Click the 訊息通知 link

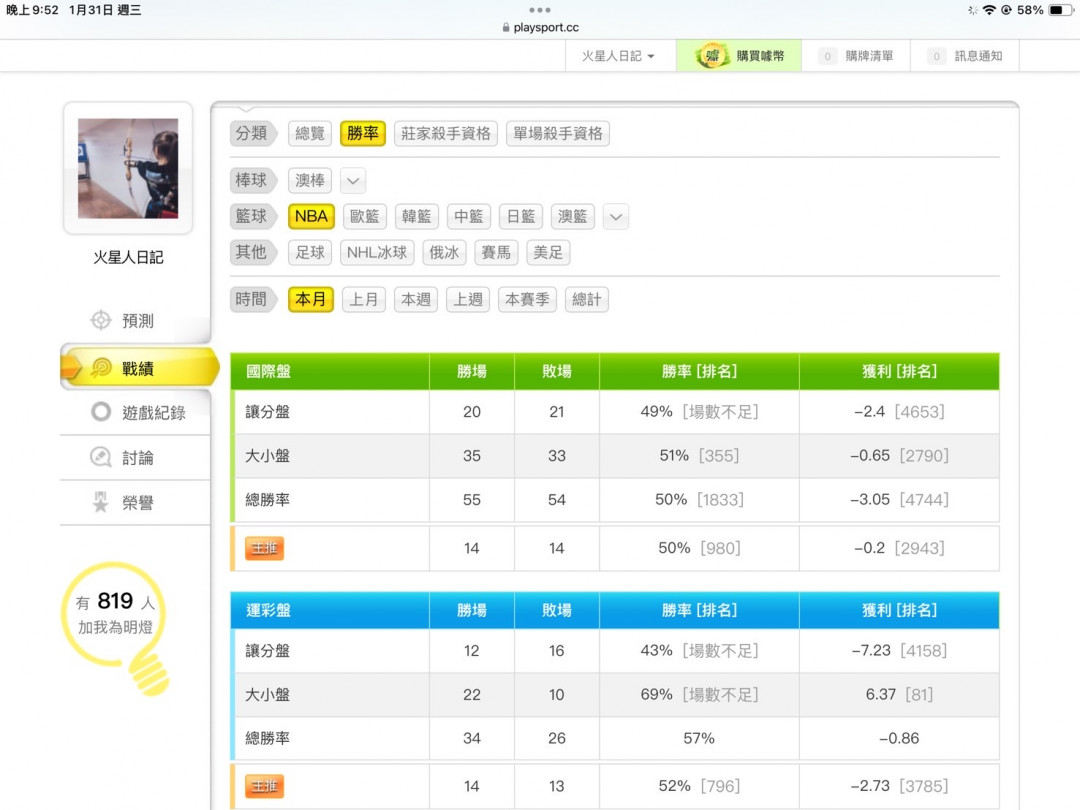click(965, 56)
